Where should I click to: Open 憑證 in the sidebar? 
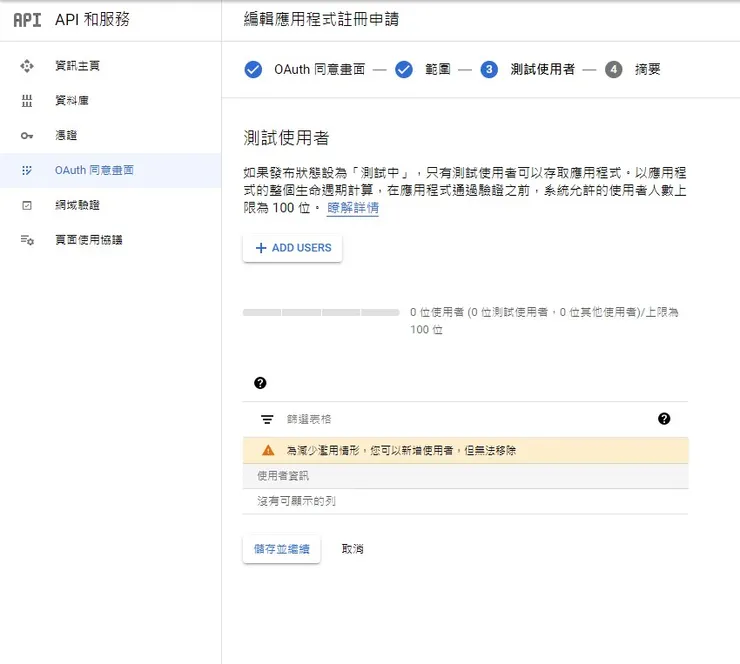[66, 135]
